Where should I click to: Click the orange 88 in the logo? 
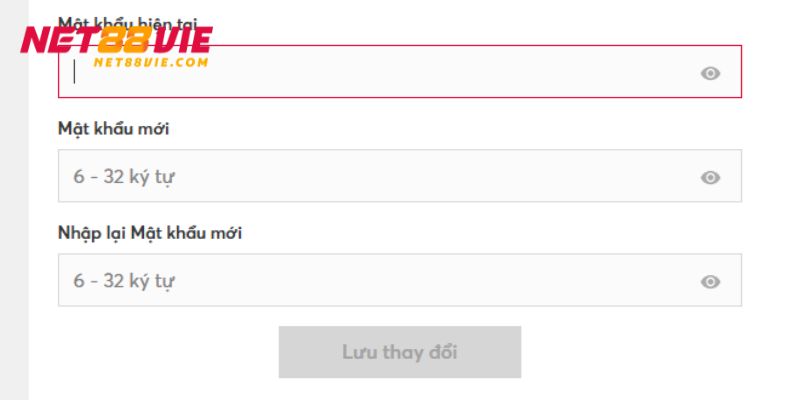point(125,40)
